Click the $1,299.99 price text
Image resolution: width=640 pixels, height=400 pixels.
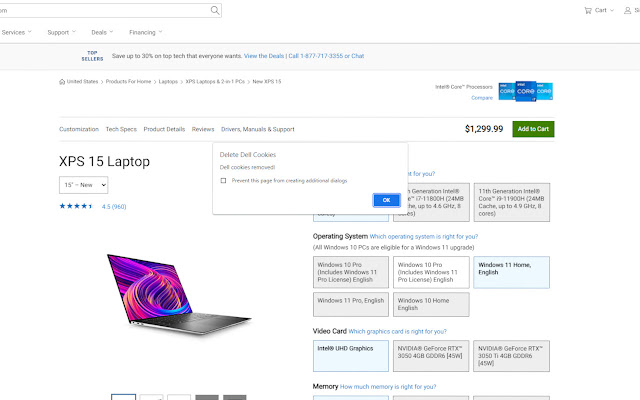click(x=484, y=129)
